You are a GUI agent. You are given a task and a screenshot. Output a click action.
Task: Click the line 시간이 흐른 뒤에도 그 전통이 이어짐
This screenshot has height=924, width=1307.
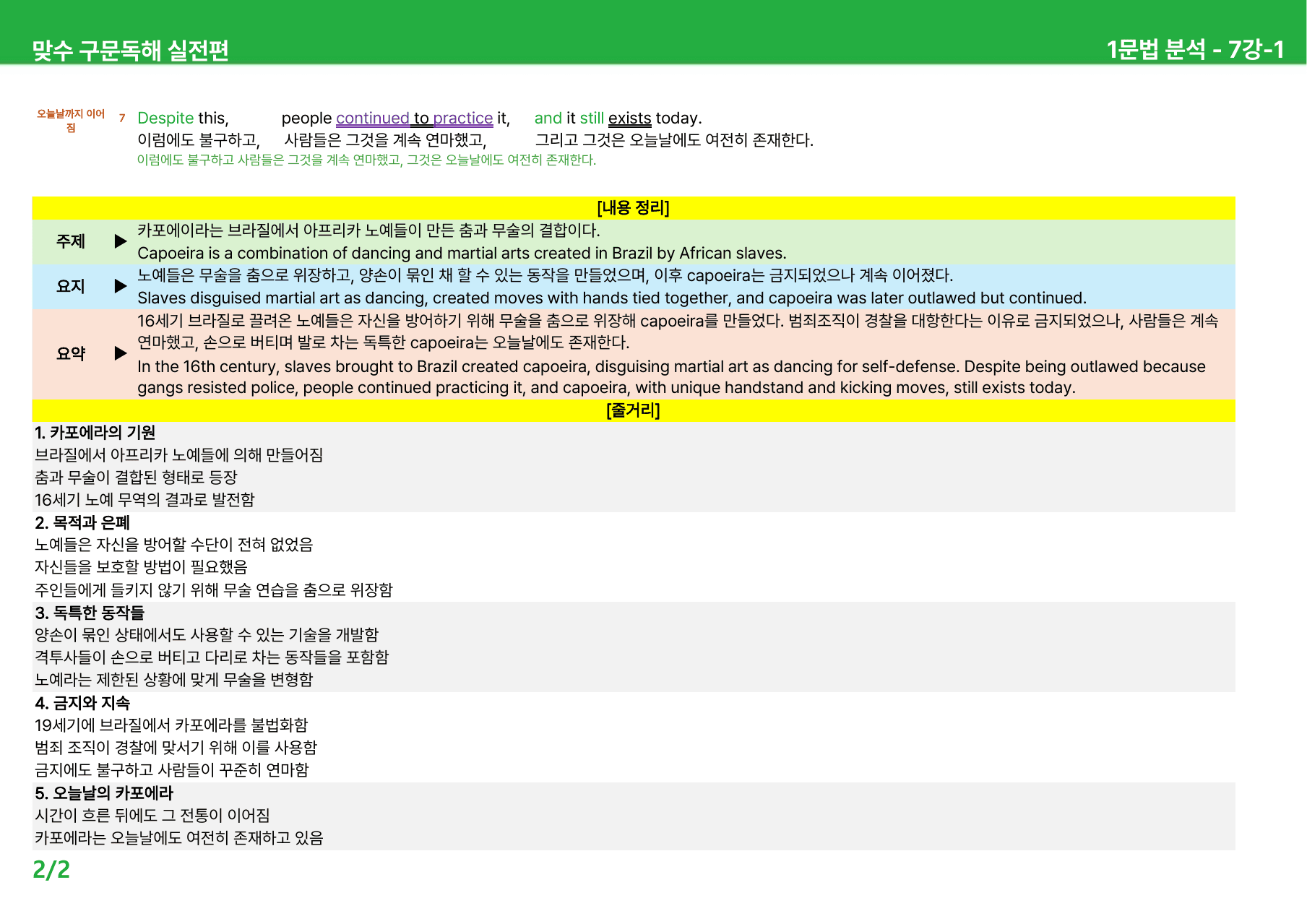click(x=152, y=816)
